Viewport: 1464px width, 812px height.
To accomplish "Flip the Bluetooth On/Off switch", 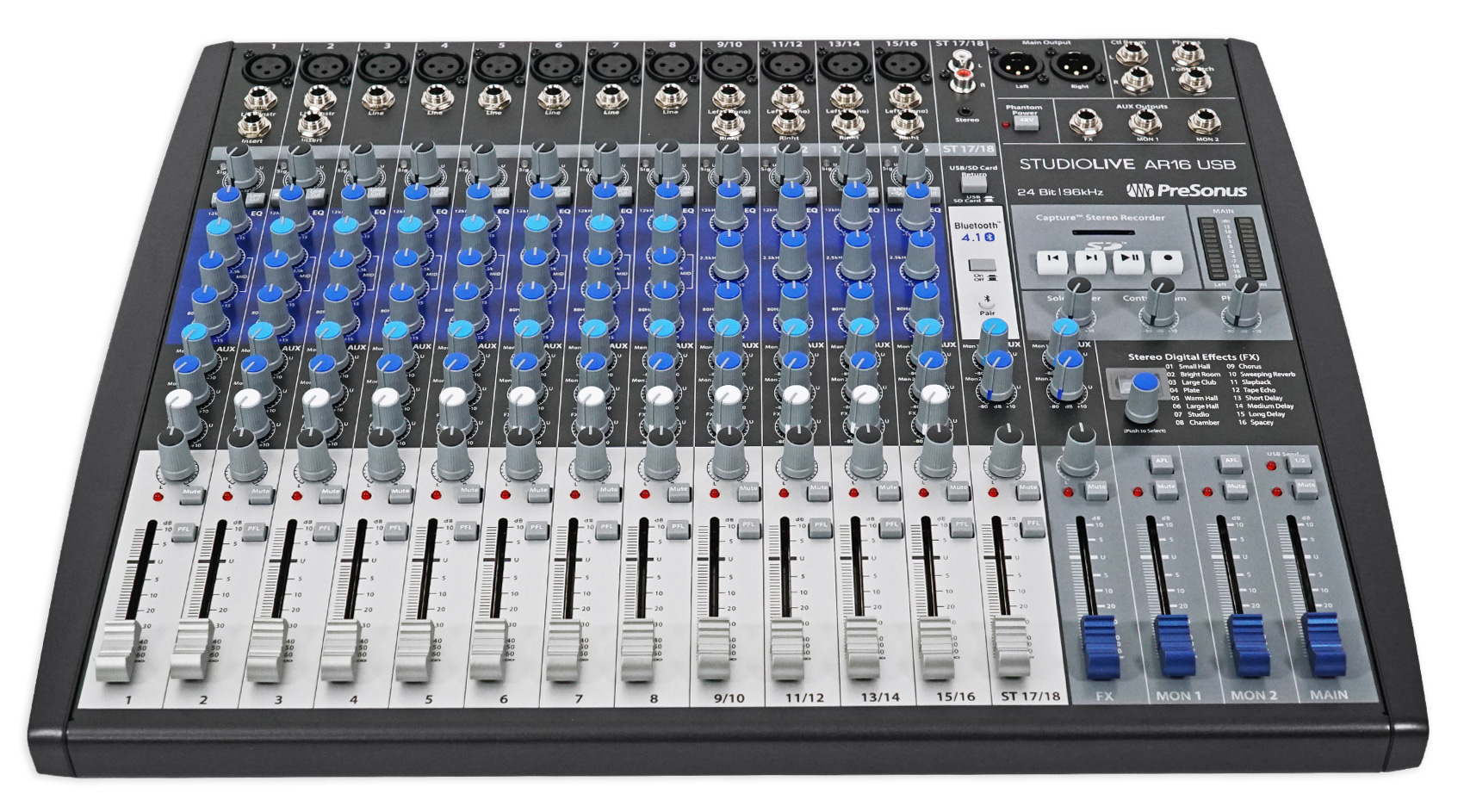I will 982,264.
